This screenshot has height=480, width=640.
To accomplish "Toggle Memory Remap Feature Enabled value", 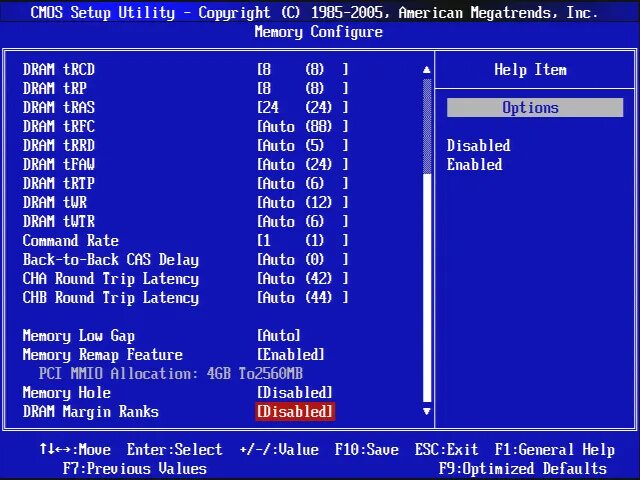I will 291,354.
